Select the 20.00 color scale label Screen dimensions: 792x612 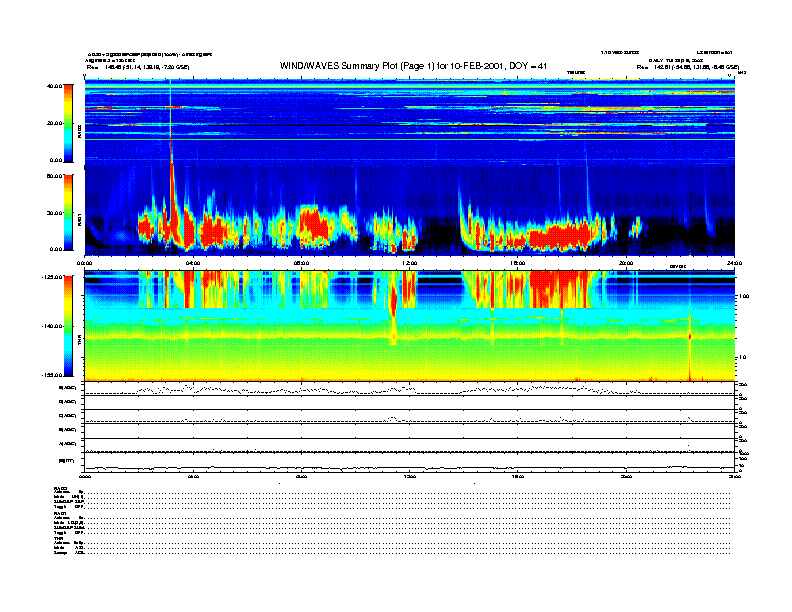(54, 123)
